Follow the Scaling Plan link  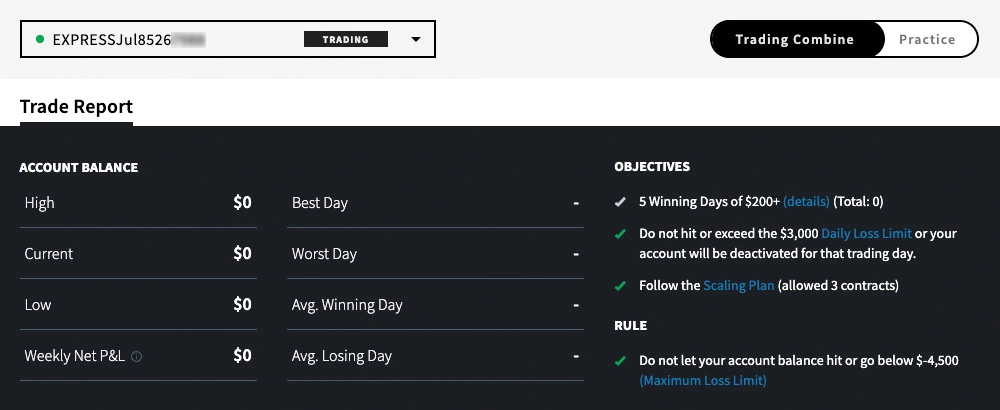click(x=739, y=286)
